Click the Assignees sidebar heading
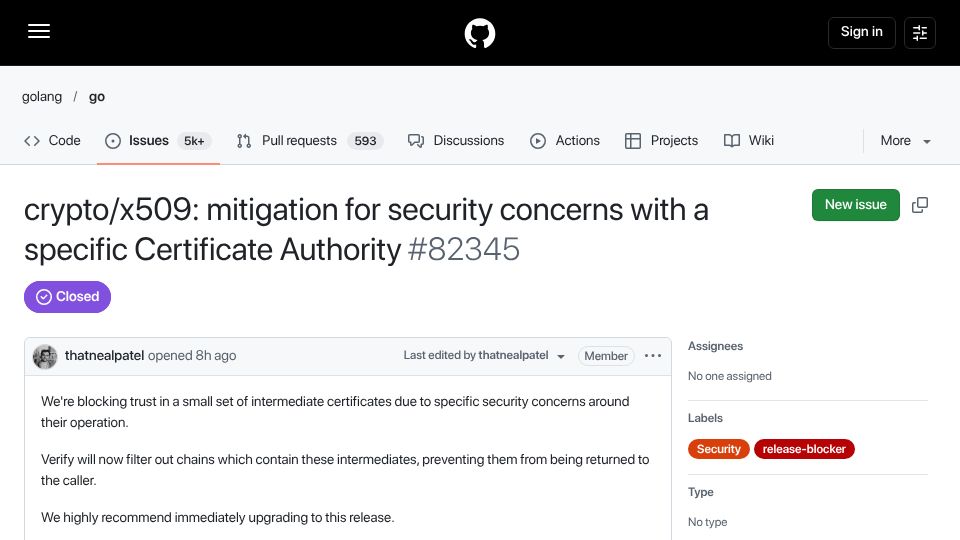Screen dimensions: 960x540 click(x=715, y=346)
